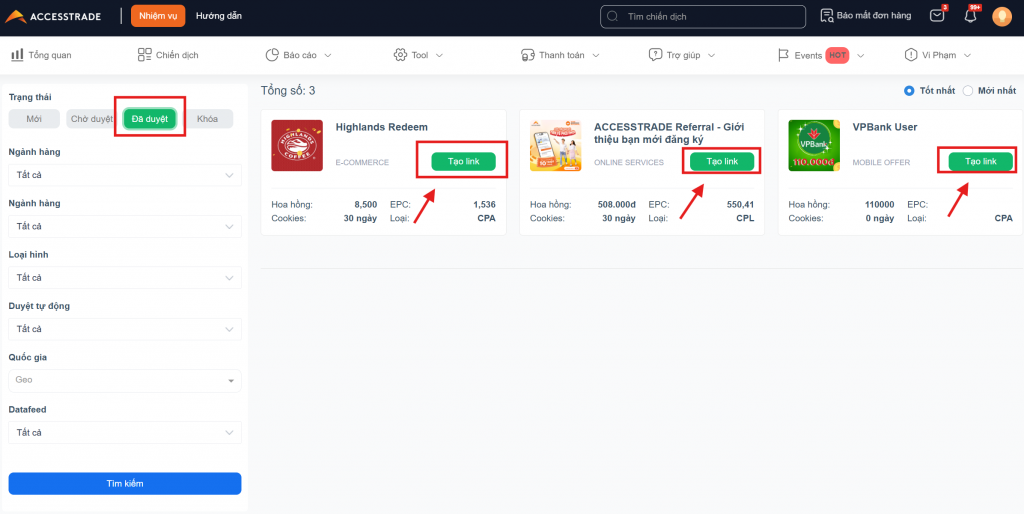Click the Trợ giúp question icon
This screenshot has width=1024, height=514.
point(655,55)
